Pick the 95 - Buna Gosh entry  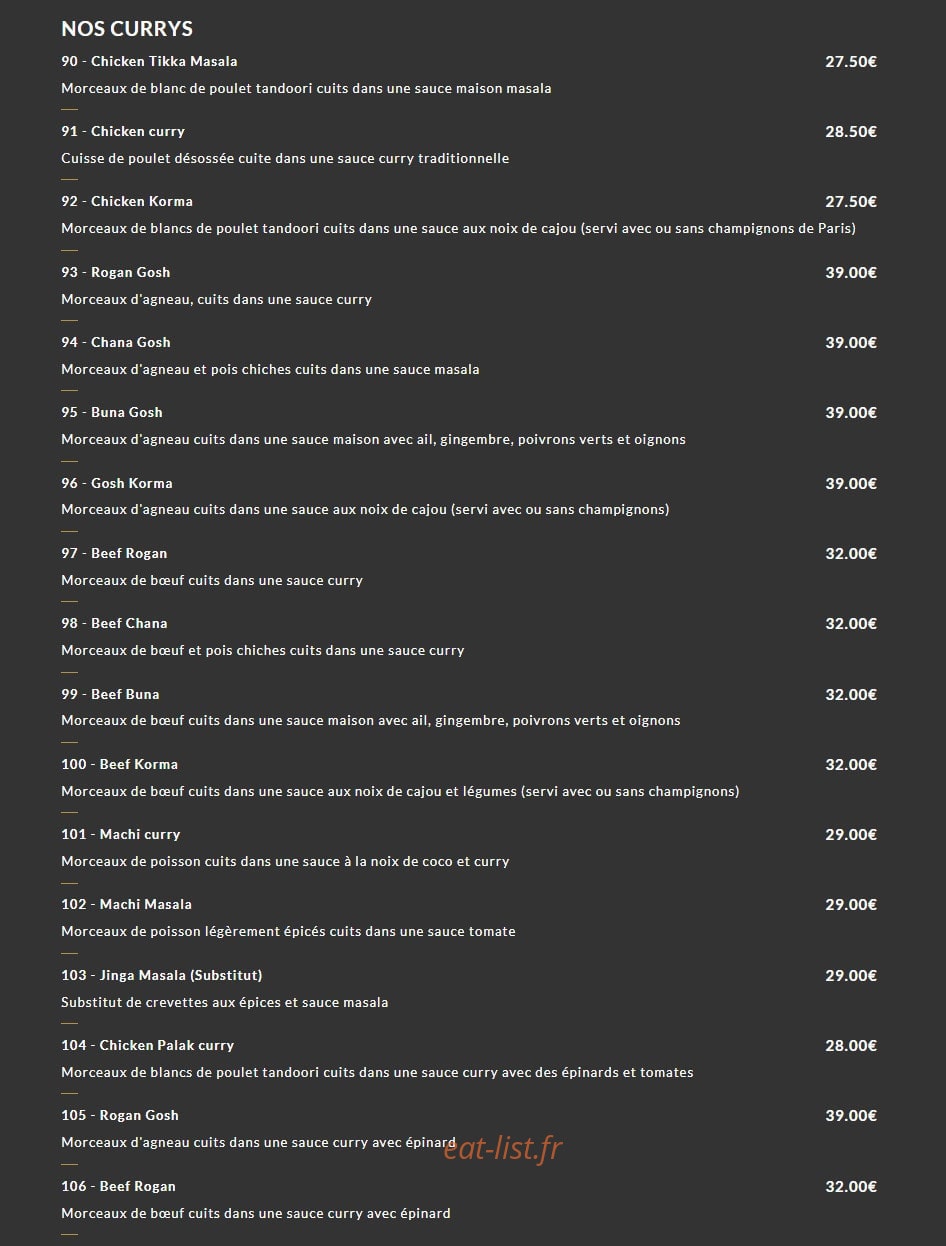point(112,412)
